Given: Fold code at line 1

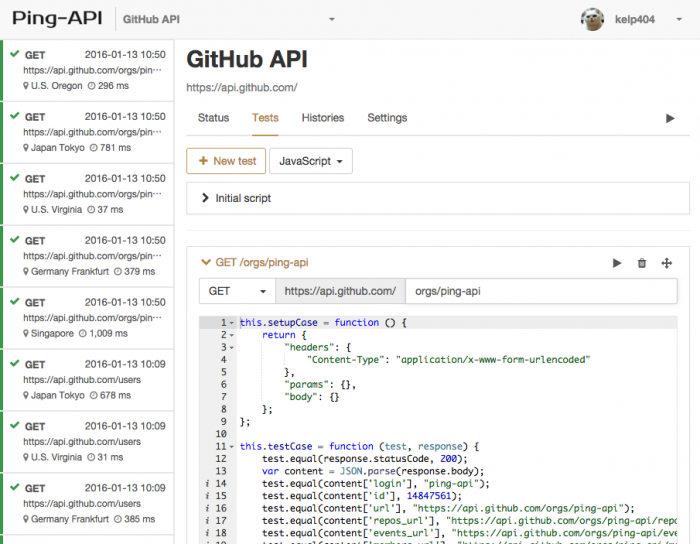Looking at the screenshot, I should coord(232,323).
